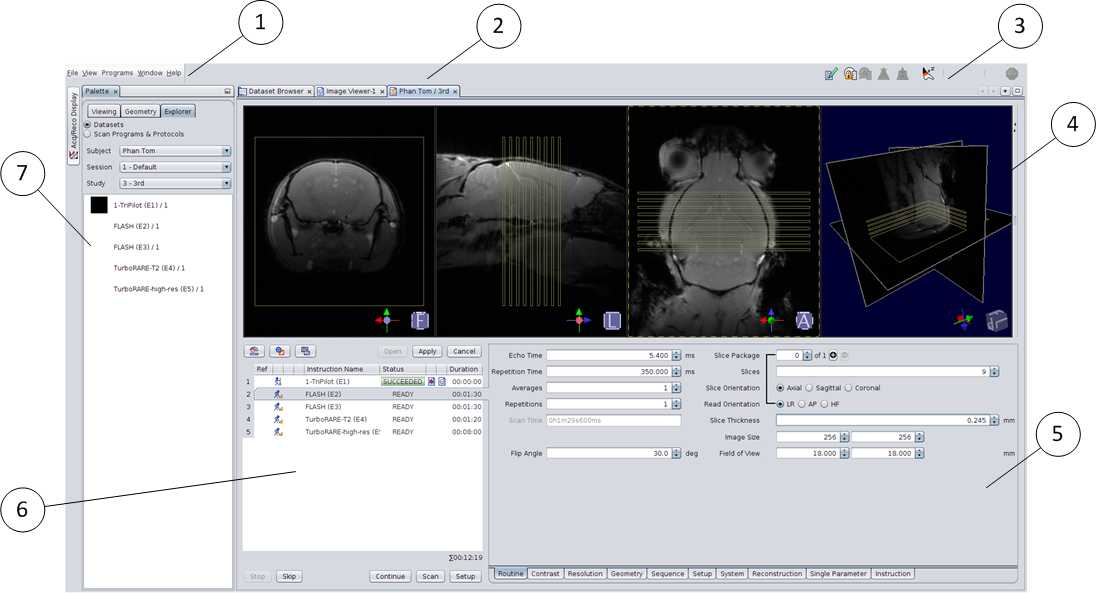
Task: Click the scan icon in TurboRARE-high-res row
Action: tap(277, 432)
